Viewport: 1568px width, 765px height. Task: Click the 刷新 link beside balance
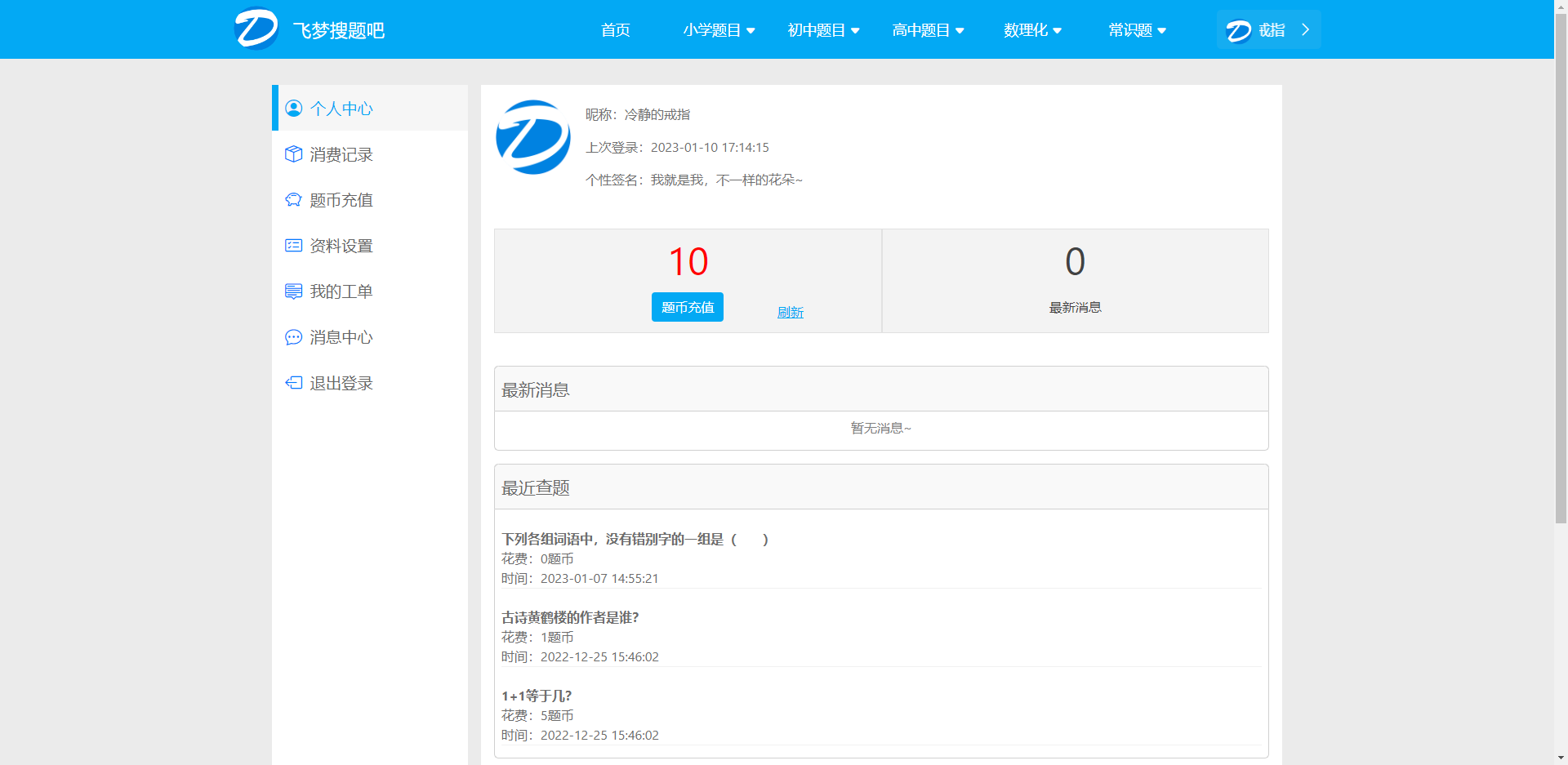[790, 312]
